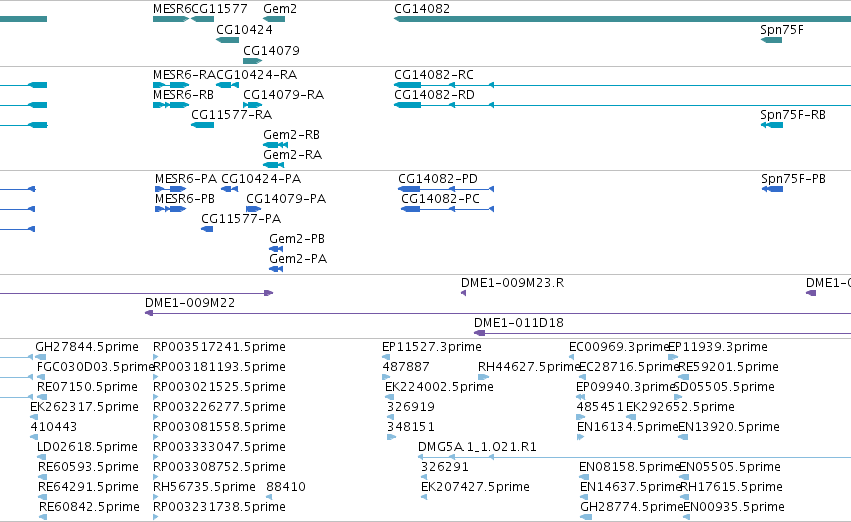Click the FGC030D03.5prime EST label

pyautogui.click(x=96, y=367)
